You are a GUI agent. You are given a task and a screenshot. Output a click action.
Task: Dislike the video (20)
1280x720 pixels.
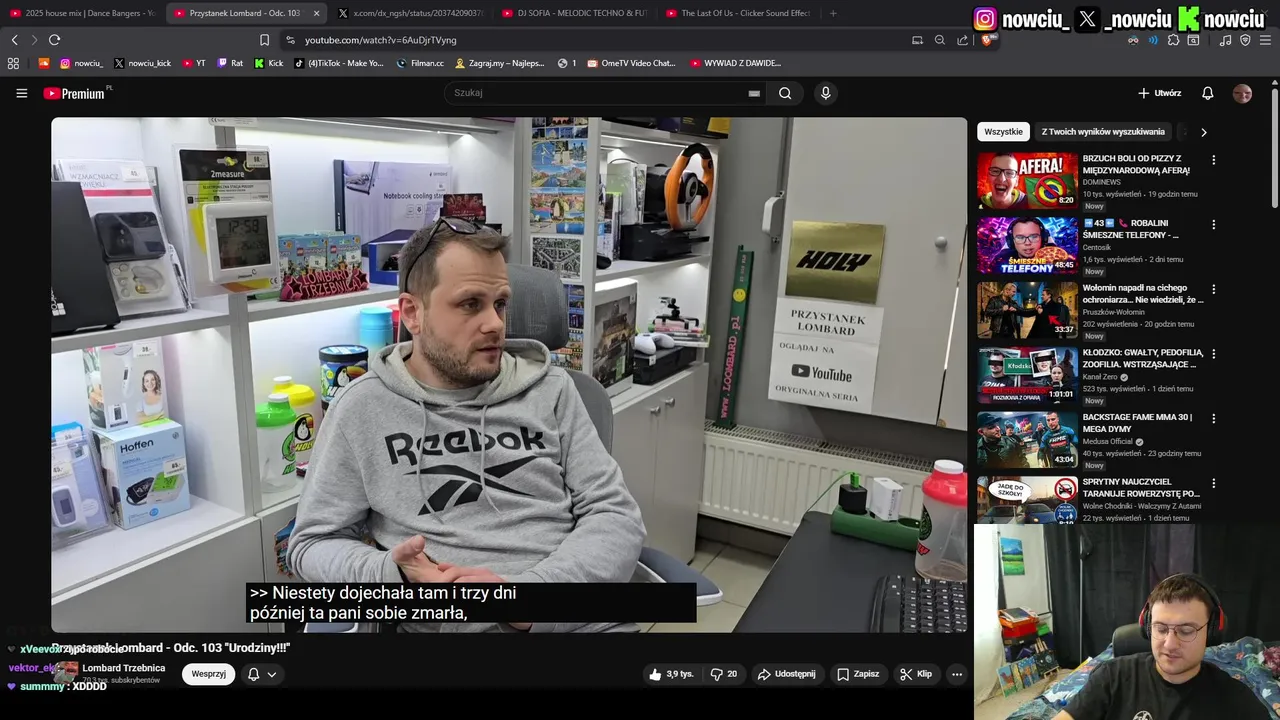[724, 674]
